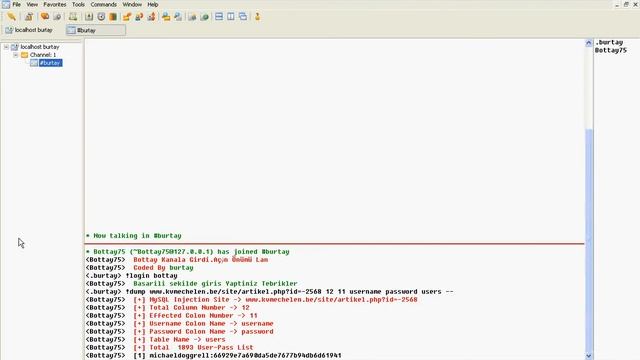This screenshot has width=640, height=360.
Task: Click the 'Total Column Number -> 12' line
Action: point(167,307)
